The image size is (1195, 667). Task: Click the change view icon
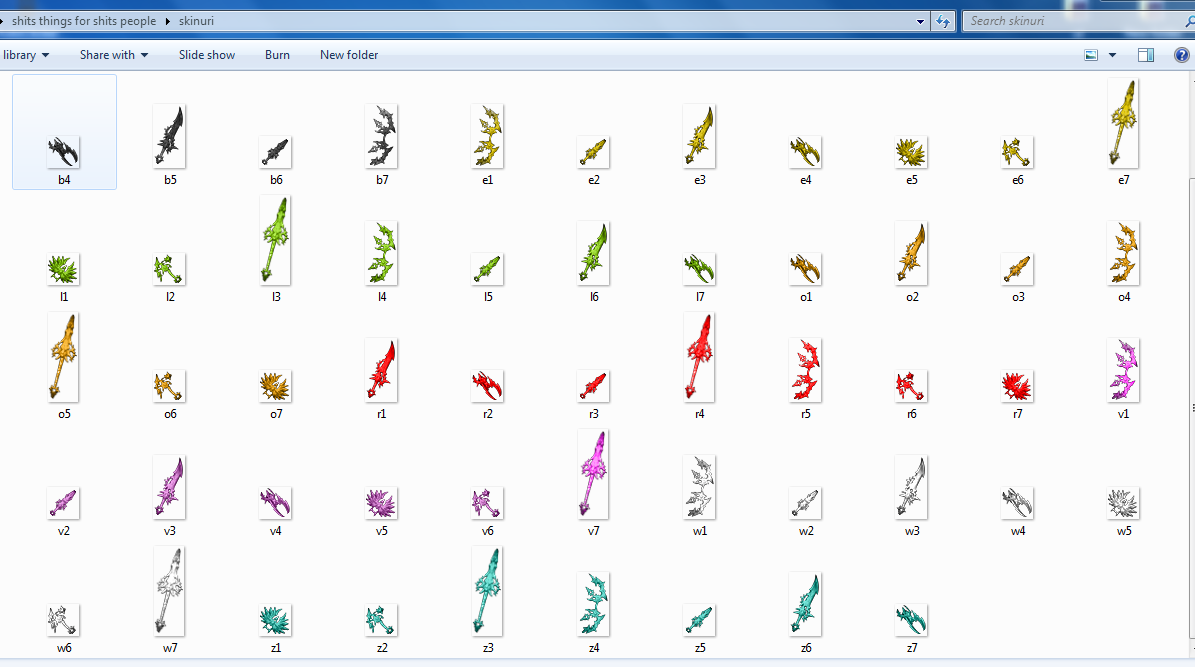click(x=1092, y=55)
